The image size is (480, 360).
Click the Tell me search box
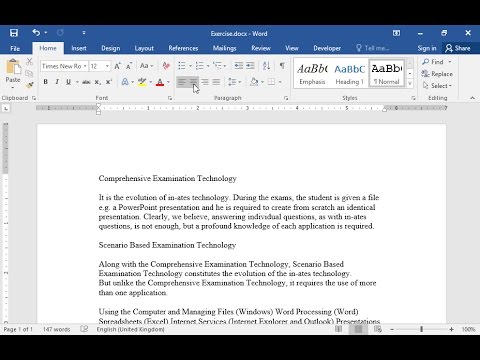(x=373, y=48)
